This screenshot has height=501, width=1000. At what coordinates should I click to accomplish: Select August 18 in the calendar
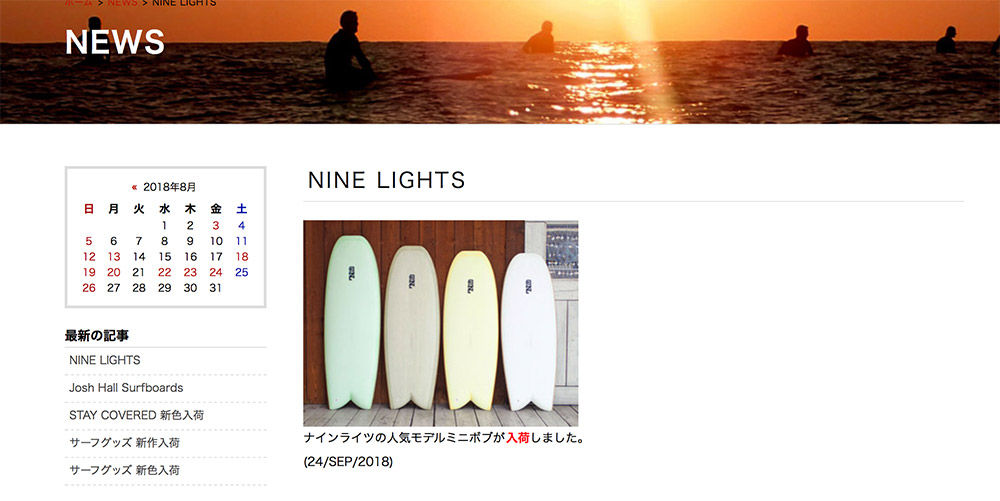pos(242,257)
